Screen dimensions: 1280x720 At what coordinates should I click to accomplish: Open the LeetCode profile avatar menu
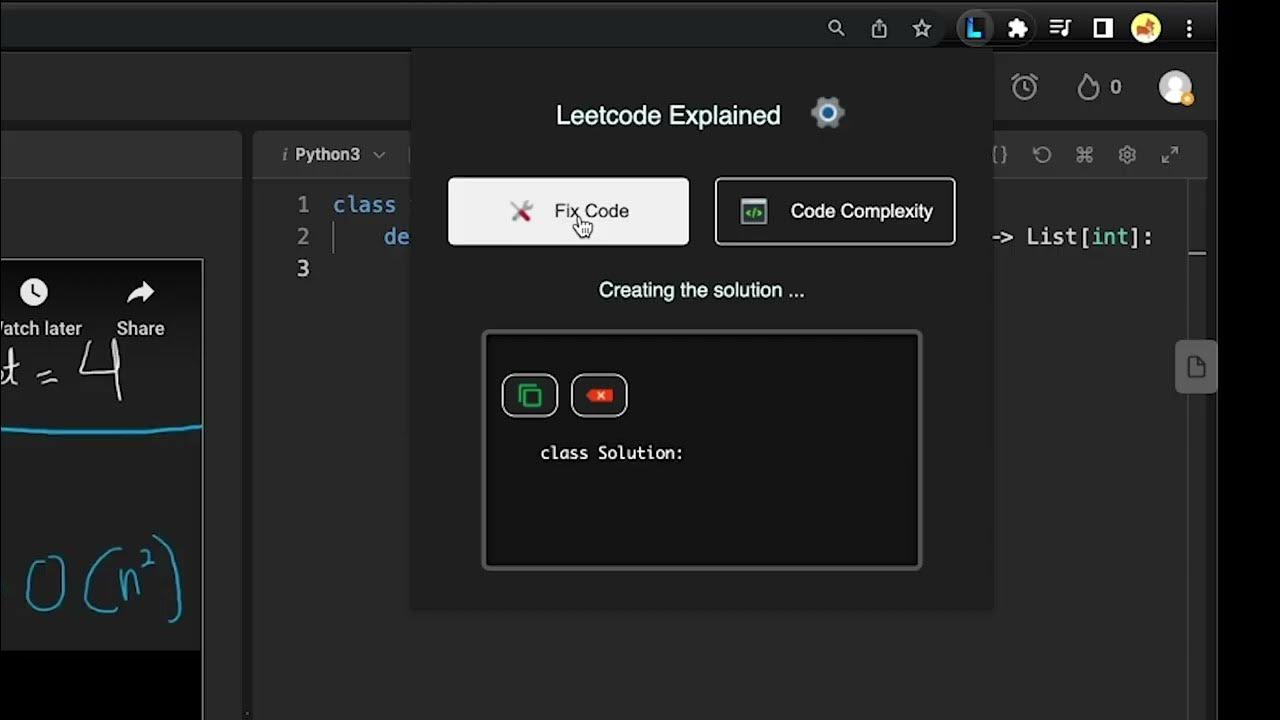(x=1175, y=87)
